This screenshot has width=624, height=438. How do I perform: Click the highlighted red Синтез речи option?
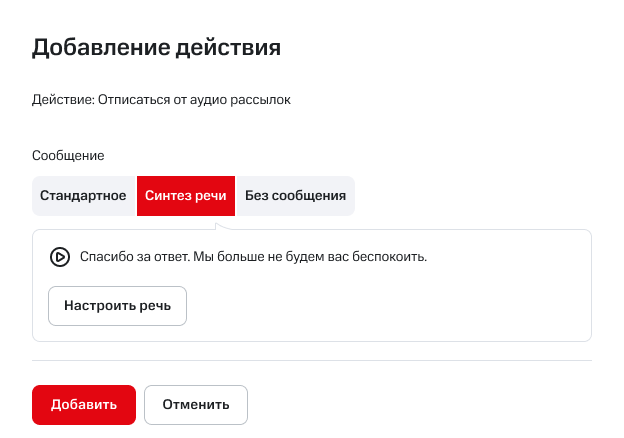click(186, 196)
